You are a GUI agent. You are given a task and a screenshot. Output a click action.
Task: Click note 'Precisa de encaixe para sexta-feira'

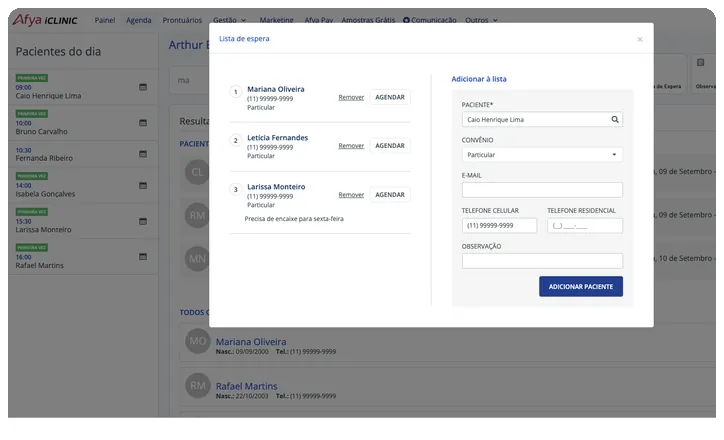(x=294, y=219)
